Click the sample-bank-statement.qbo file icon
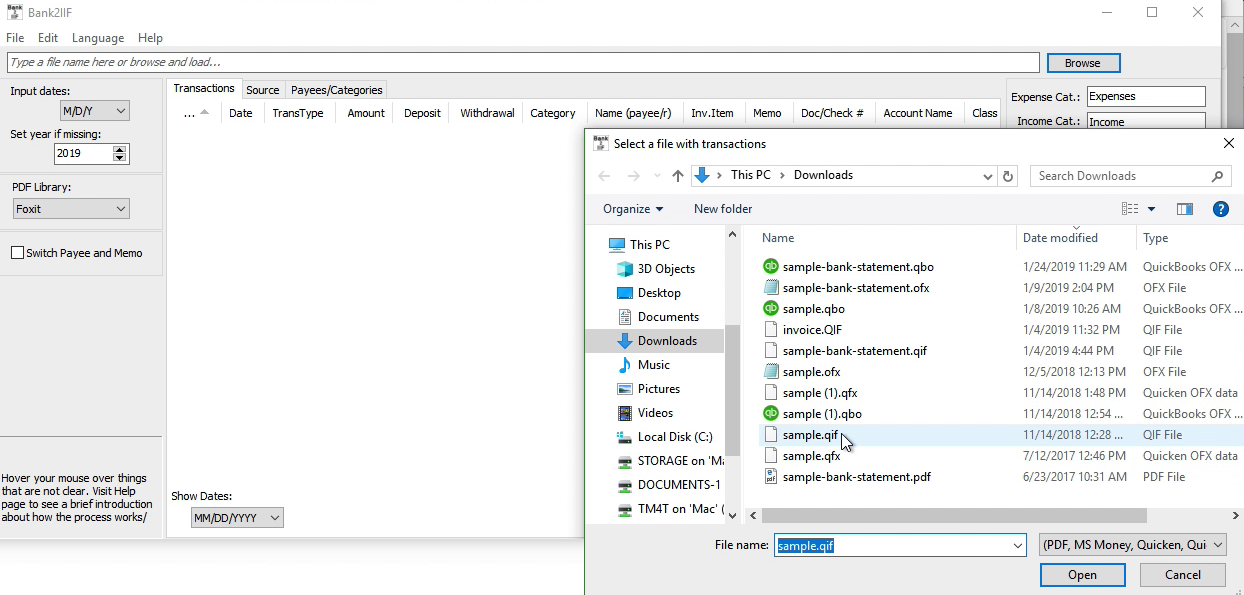The width and height of the screenshot is (1244, 595). point(770,267)
